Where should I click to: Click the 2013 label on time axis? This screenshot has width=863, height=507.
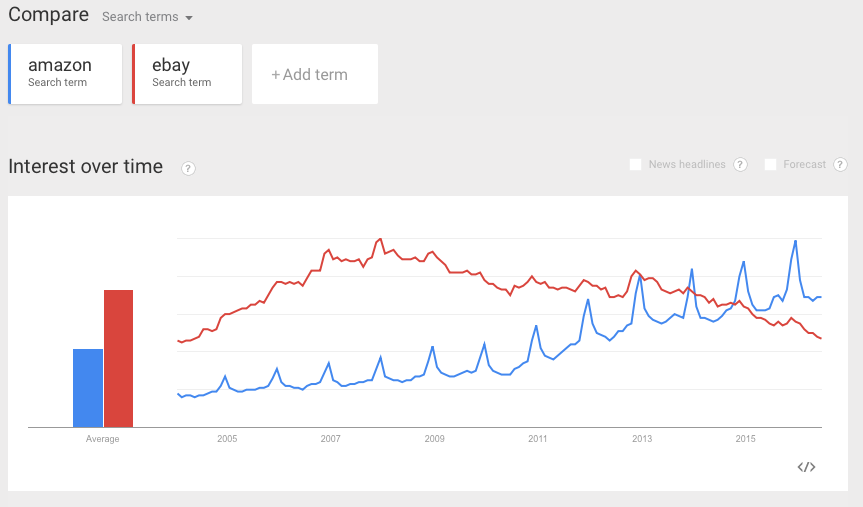click(x=642, y=439)
